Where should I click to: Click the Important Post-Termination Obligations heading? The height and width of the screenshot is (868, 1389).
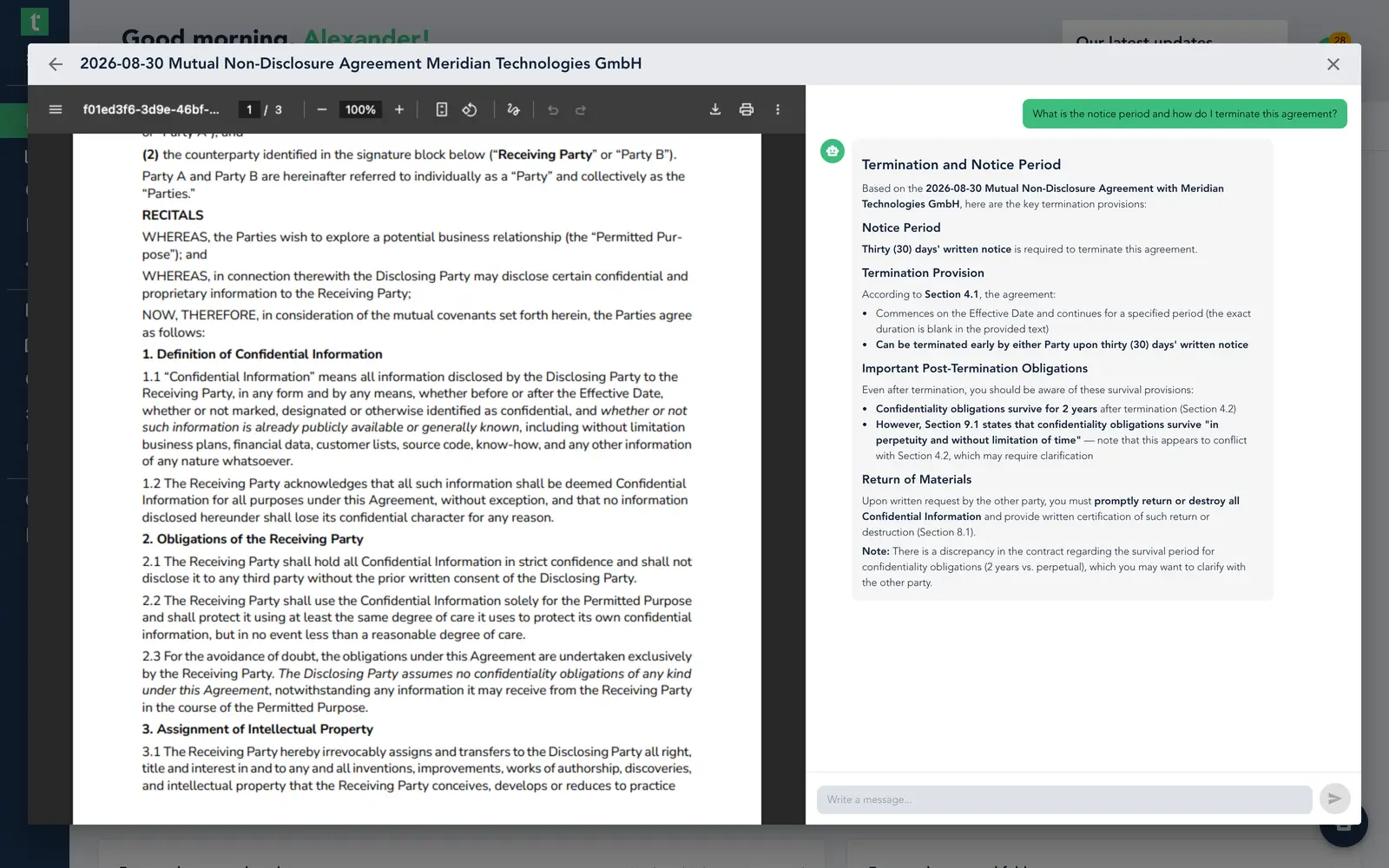pyautogui.click(x=975, y=368)
